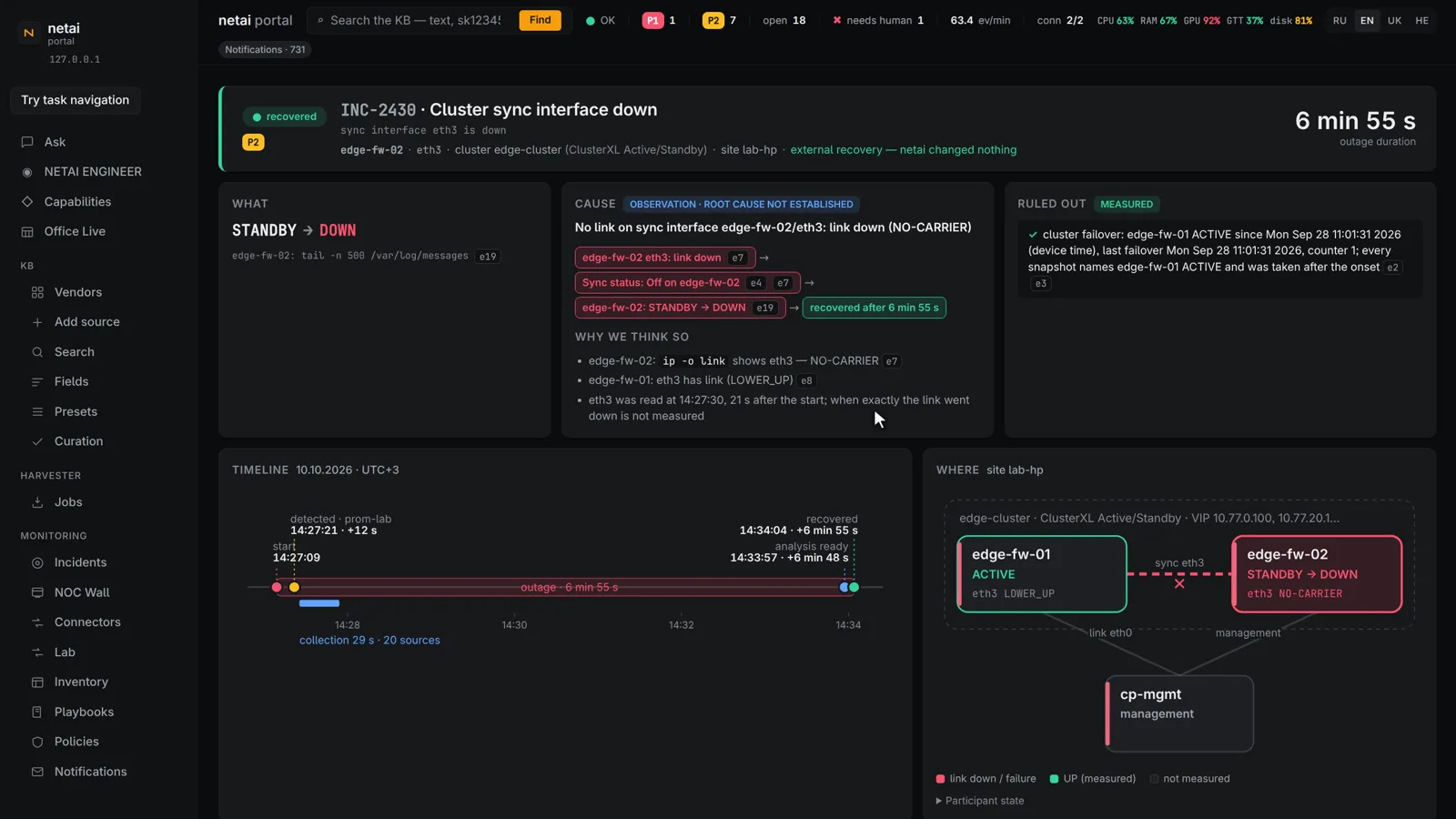1456x819 pixels.
Task: Click 'recovered after 6 min 55 s' chip
Action: pos(875,308)
